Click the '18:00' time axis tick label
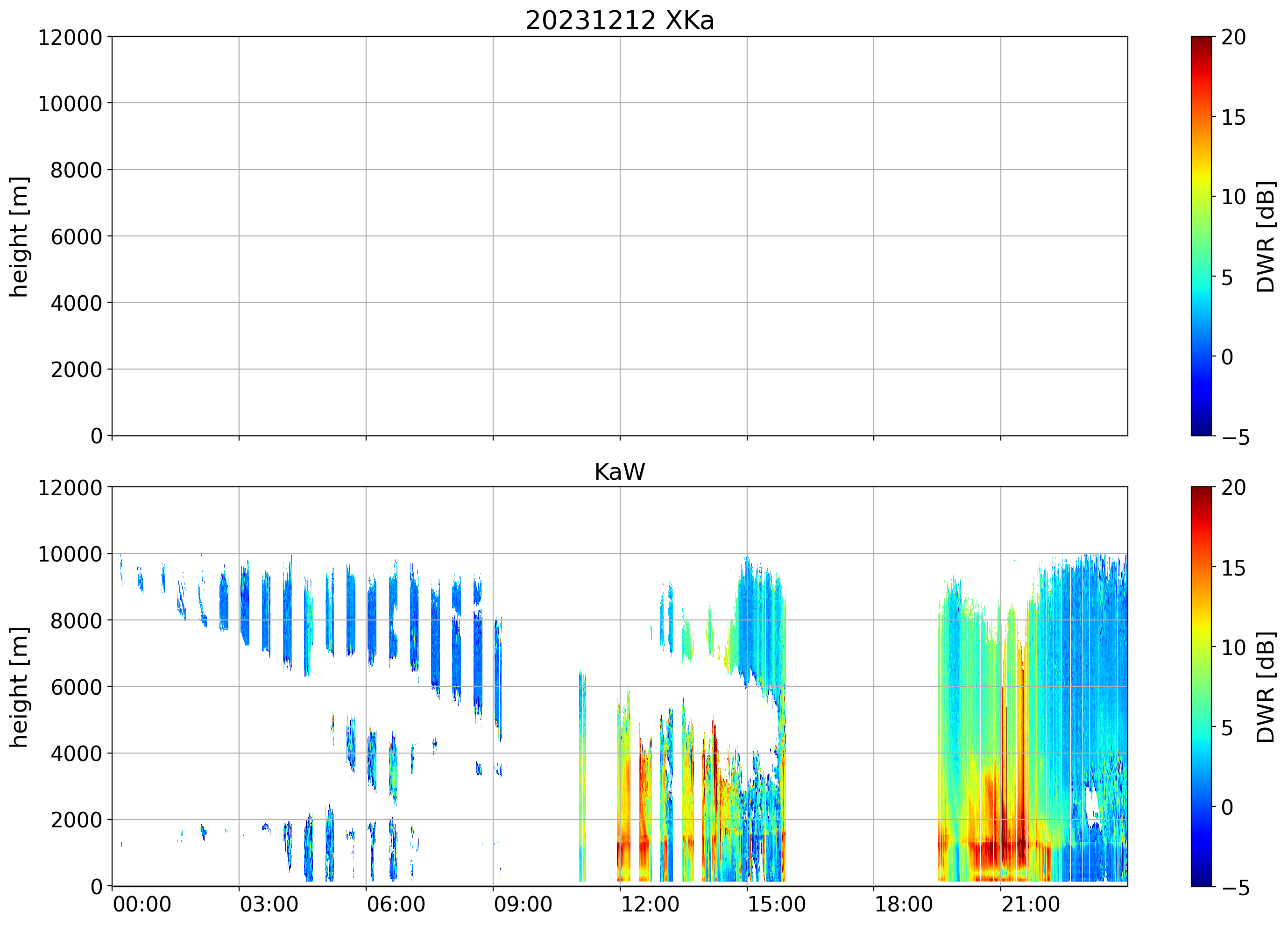This screenshot has height=925, width=1288. click(x=903, y=904)
